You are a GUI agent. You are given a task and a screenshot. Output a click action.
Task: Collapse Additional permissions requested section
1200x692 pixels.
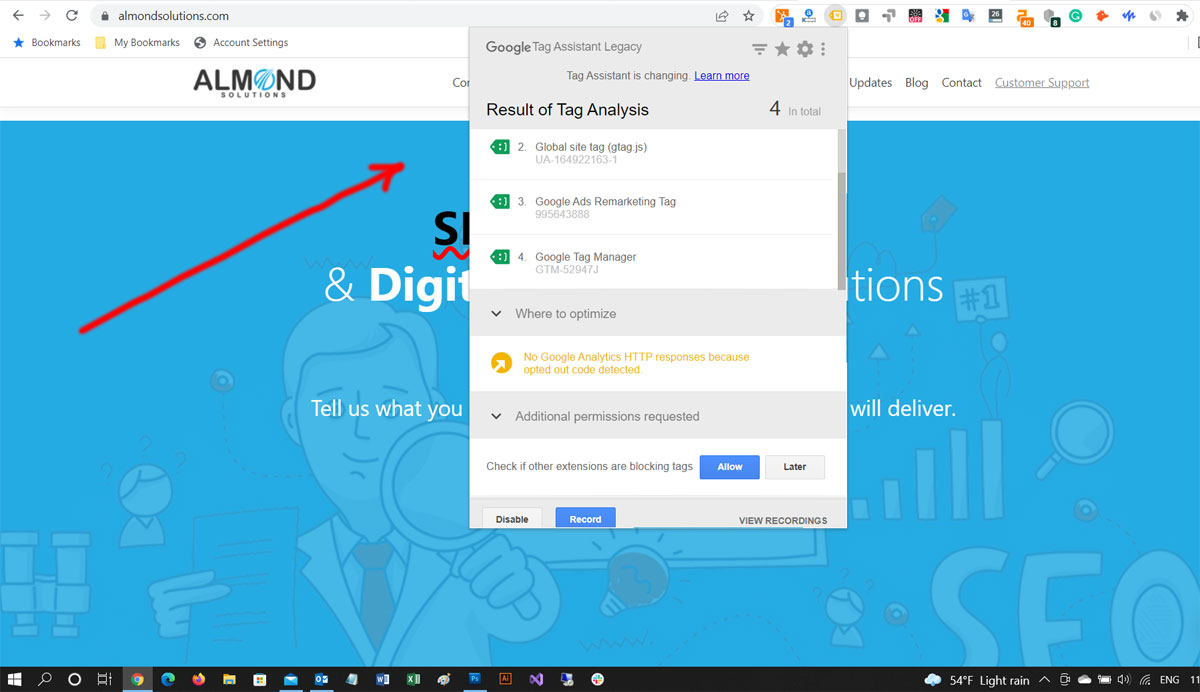tap(657, 416)
